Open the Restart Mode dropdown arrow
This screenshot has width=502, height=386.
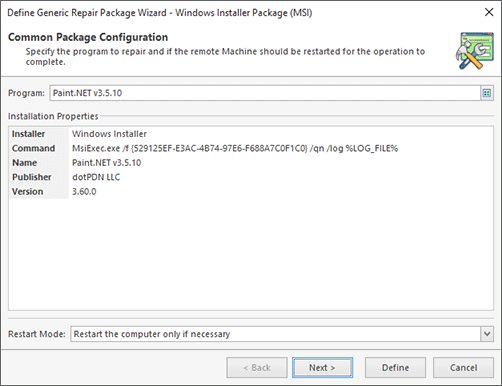tap(487, 334)
